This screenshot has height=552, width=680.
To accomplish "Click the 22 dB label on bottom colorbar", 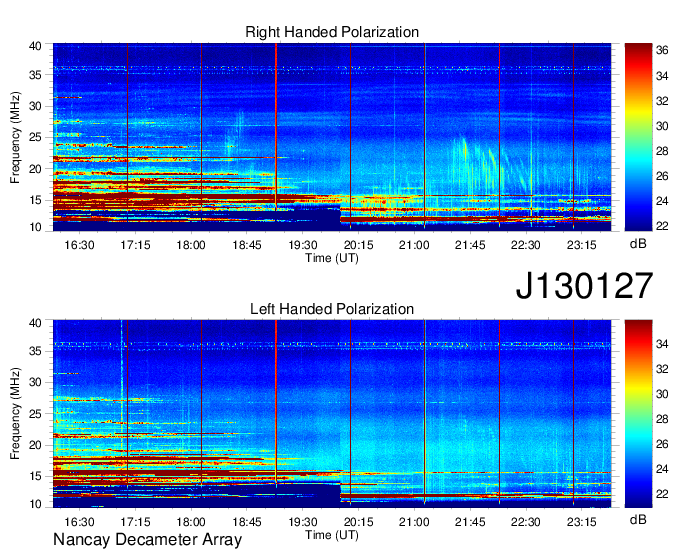I will coord(662,494).
